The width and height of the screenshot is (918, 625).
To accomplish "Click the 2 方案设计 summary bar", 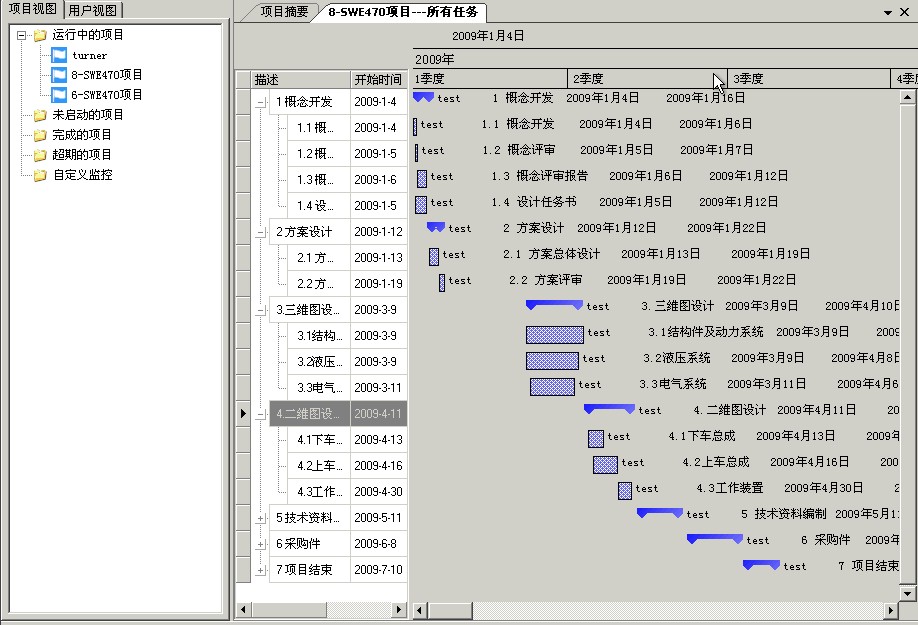I will pos(436,226).
